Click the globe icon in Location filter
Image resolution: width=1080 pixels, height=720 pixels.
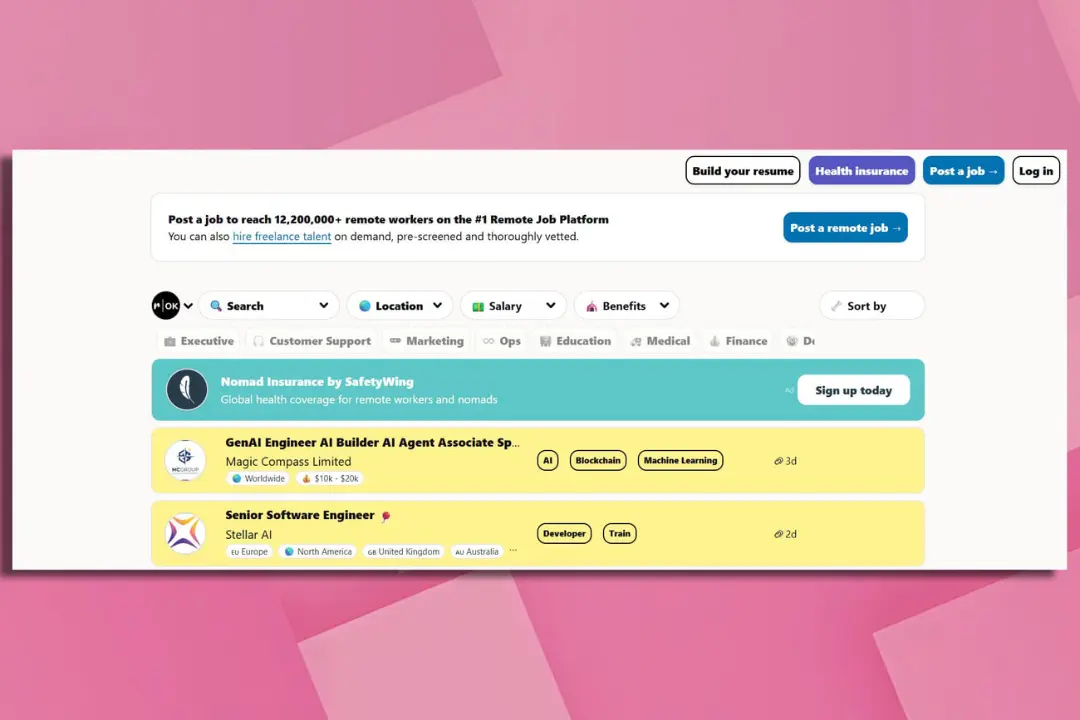[365, 306]
